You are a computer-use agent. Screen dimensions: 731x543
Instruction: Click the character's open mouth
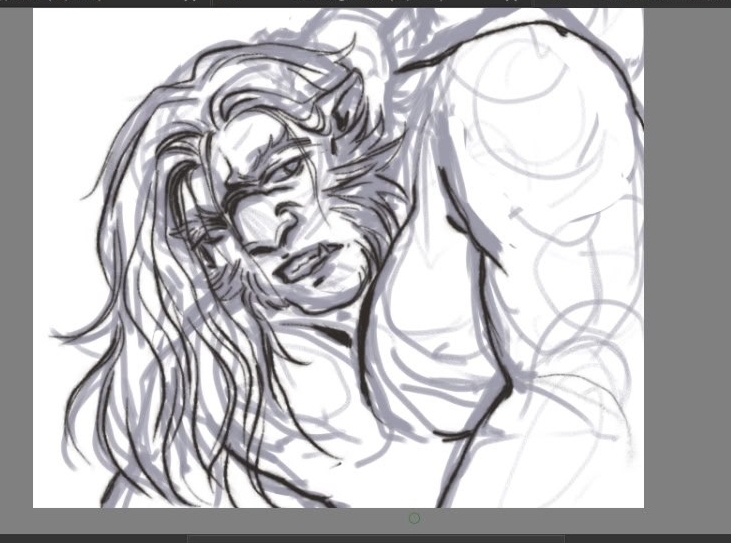click(301, 266)
